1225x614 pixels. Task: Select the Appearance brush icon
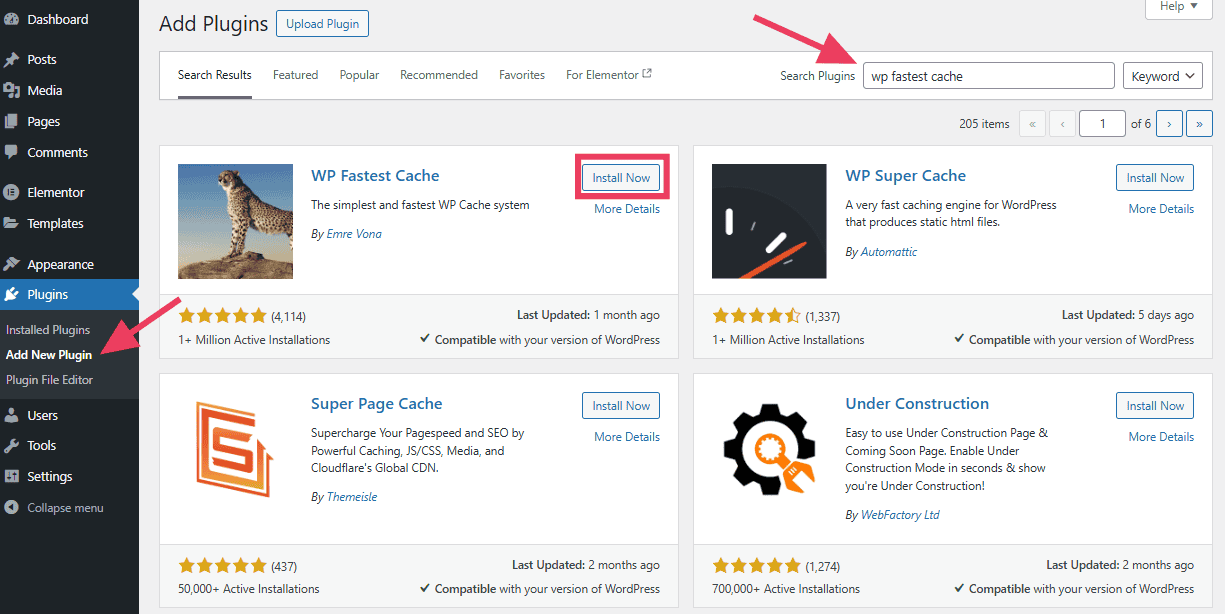pyautogui.click(x=14, y=263)
